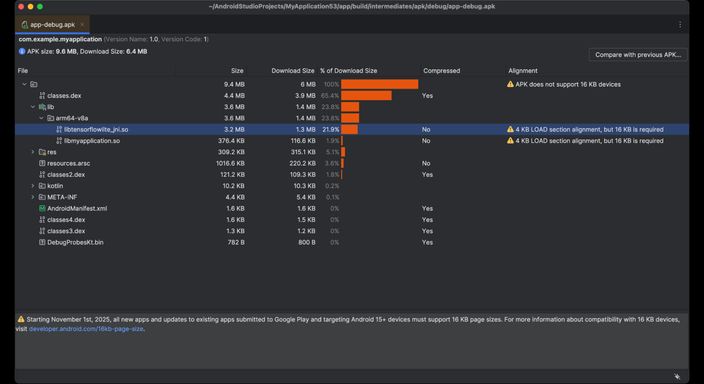Open developer.android.com/16kb-page-size link
Screen dimensions: 704x384
86,329
